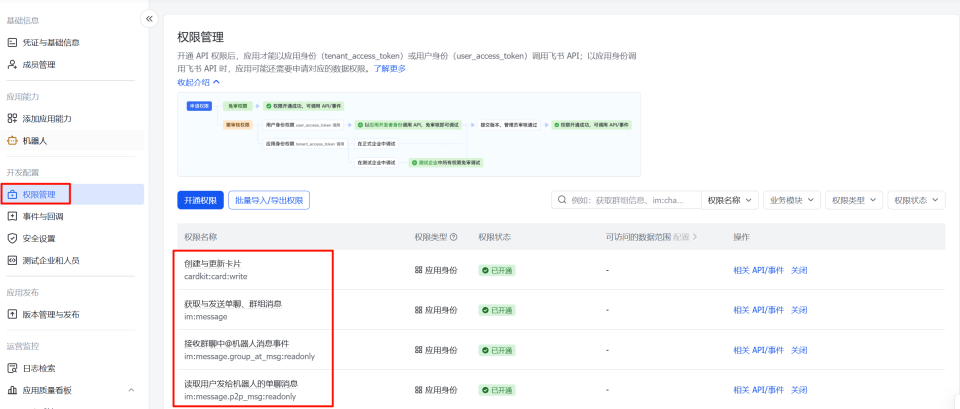Open the 业务模块 filter dropdown

click(x=792, y=200)
